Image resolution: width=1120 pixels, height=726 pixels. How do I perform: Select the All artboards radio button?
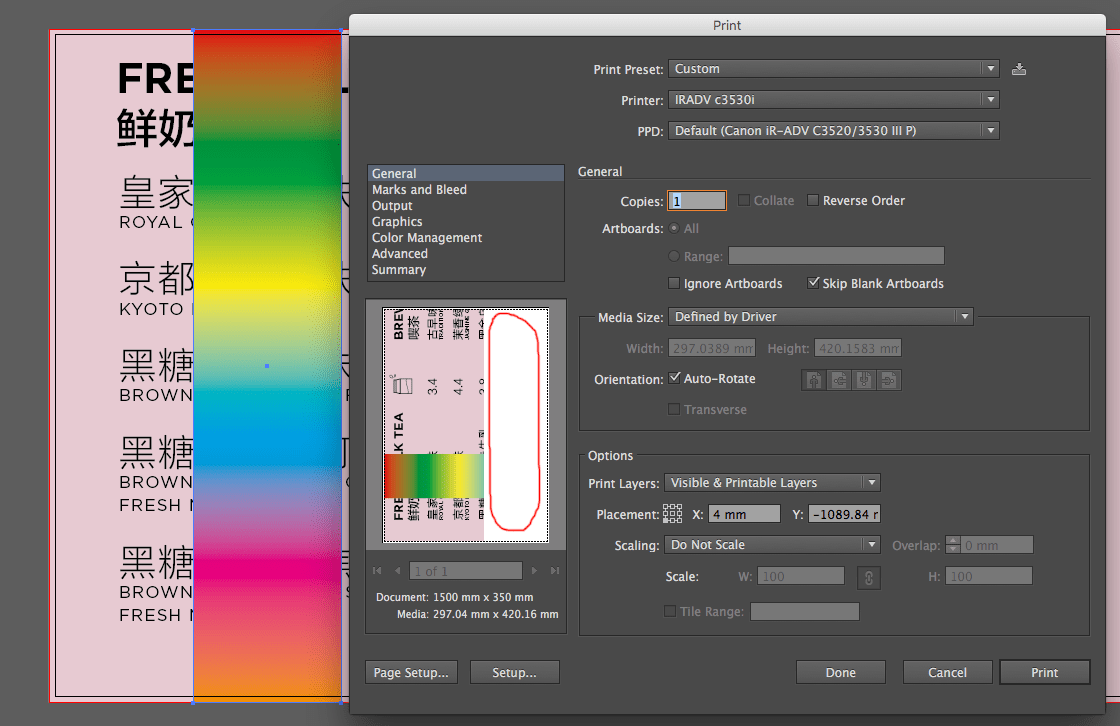coord(674,229)
